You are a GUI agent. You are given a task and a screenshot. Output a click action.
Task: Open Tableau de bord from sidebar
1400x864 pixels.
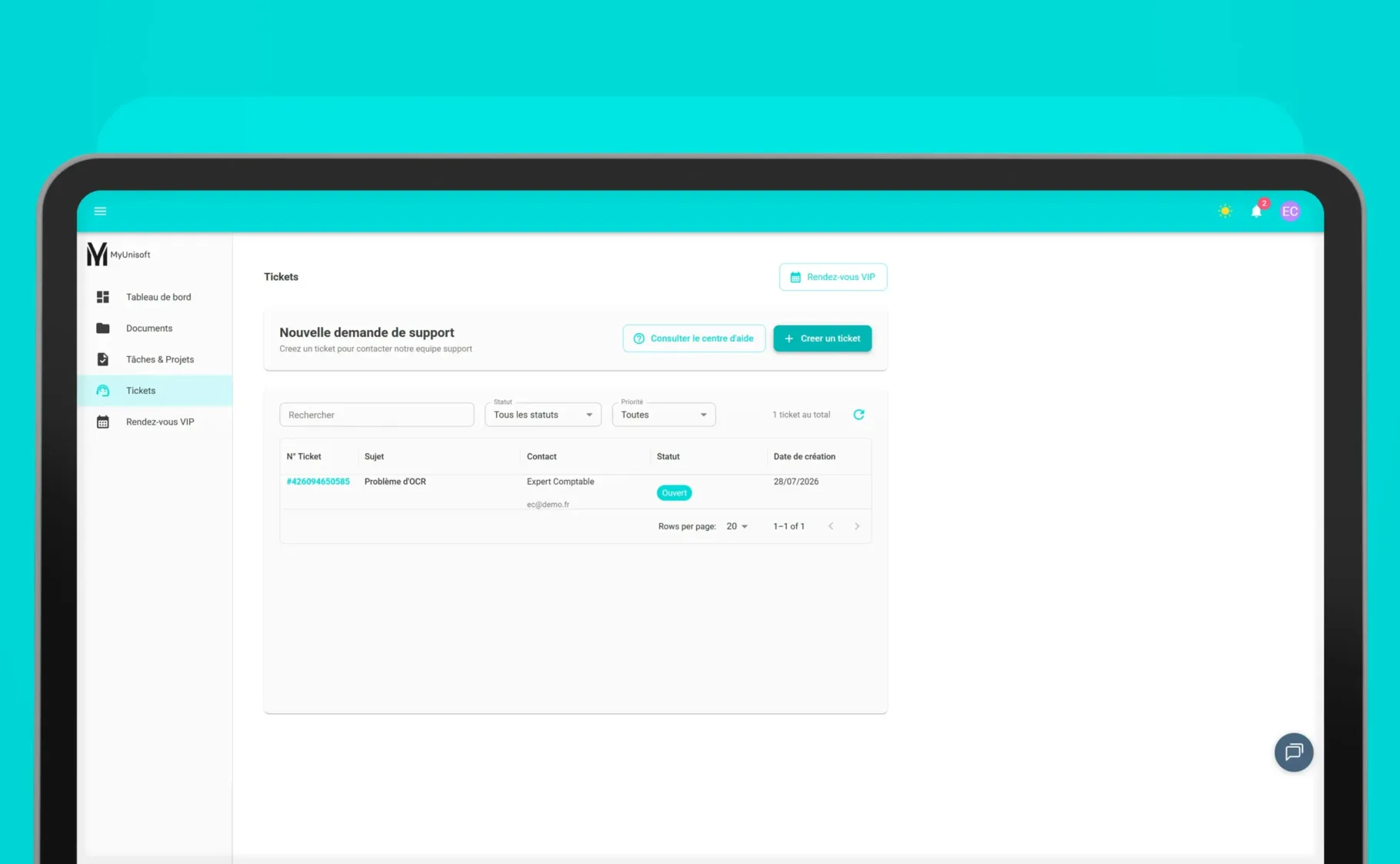155,297
